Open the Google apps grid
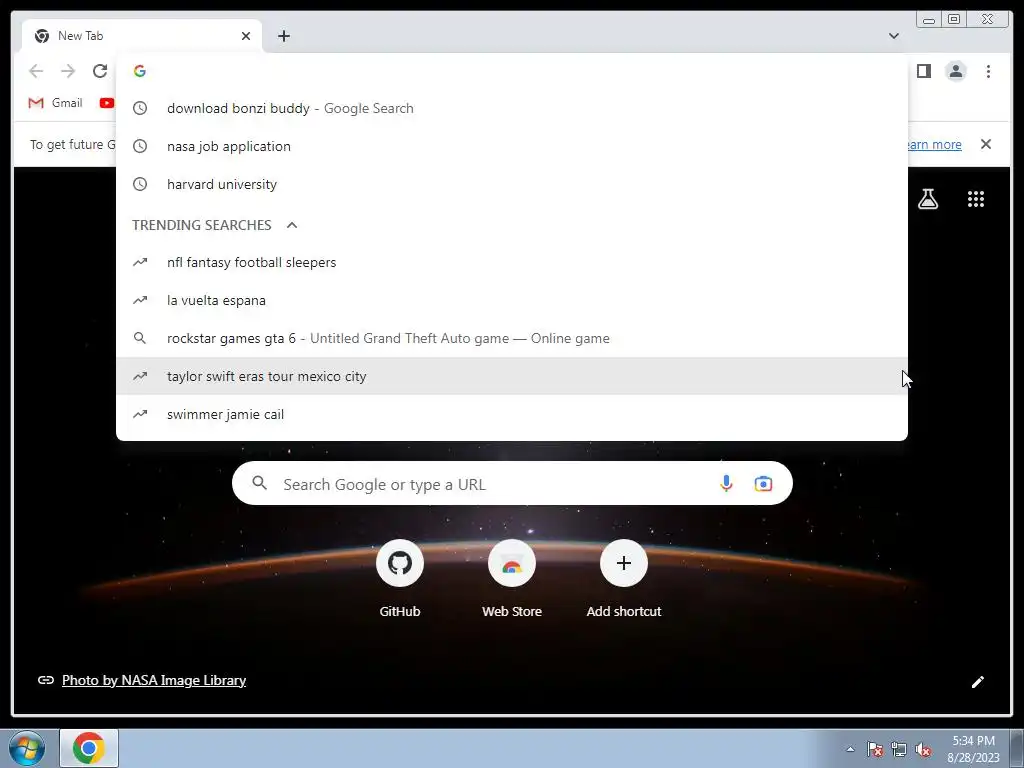 point(976,199)
